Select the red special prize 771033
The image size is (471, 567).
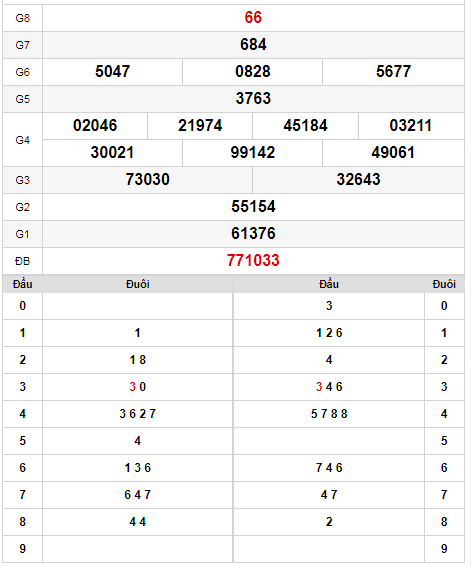[x=253, y=260]
